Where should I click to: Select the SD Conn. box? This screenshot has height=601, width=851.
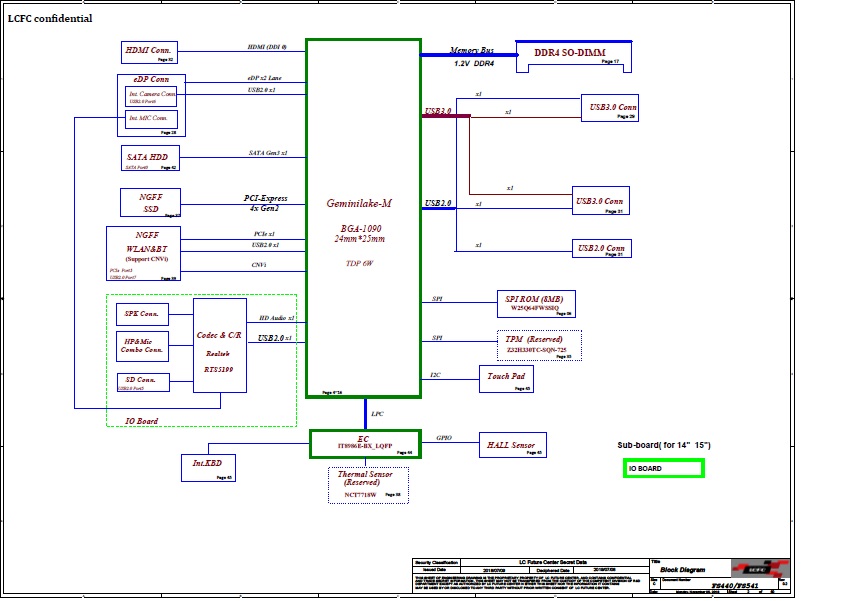143,382
